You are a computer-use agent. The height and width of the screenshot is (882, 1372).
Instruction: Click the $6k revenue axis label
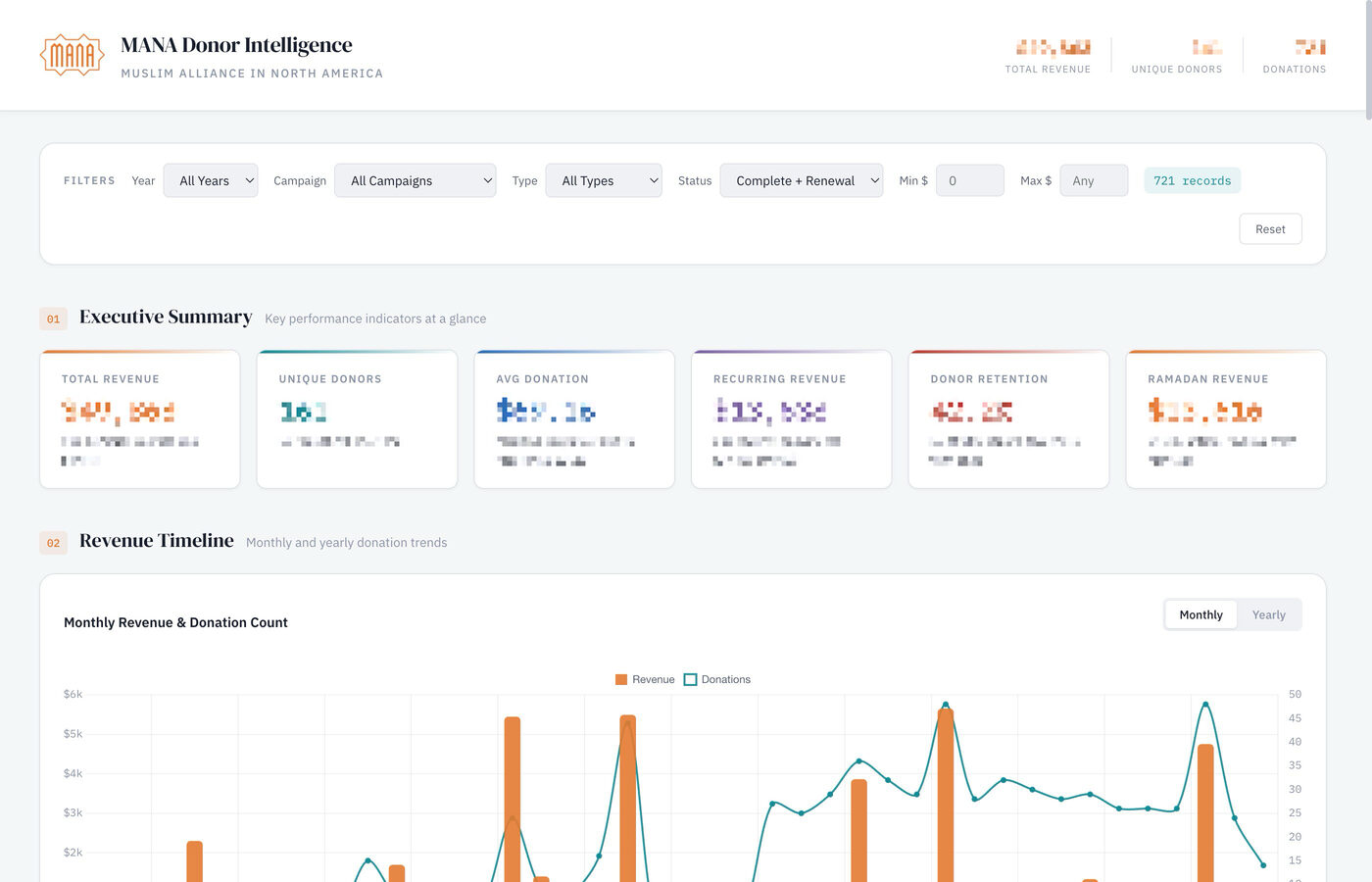[x=73, y=694]
